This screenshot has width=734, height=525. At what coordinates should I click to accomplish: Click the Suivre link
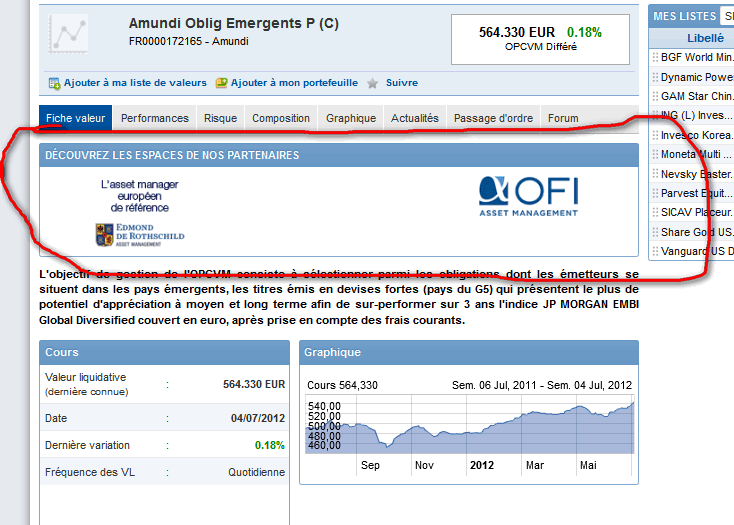[x=401, y=83]
